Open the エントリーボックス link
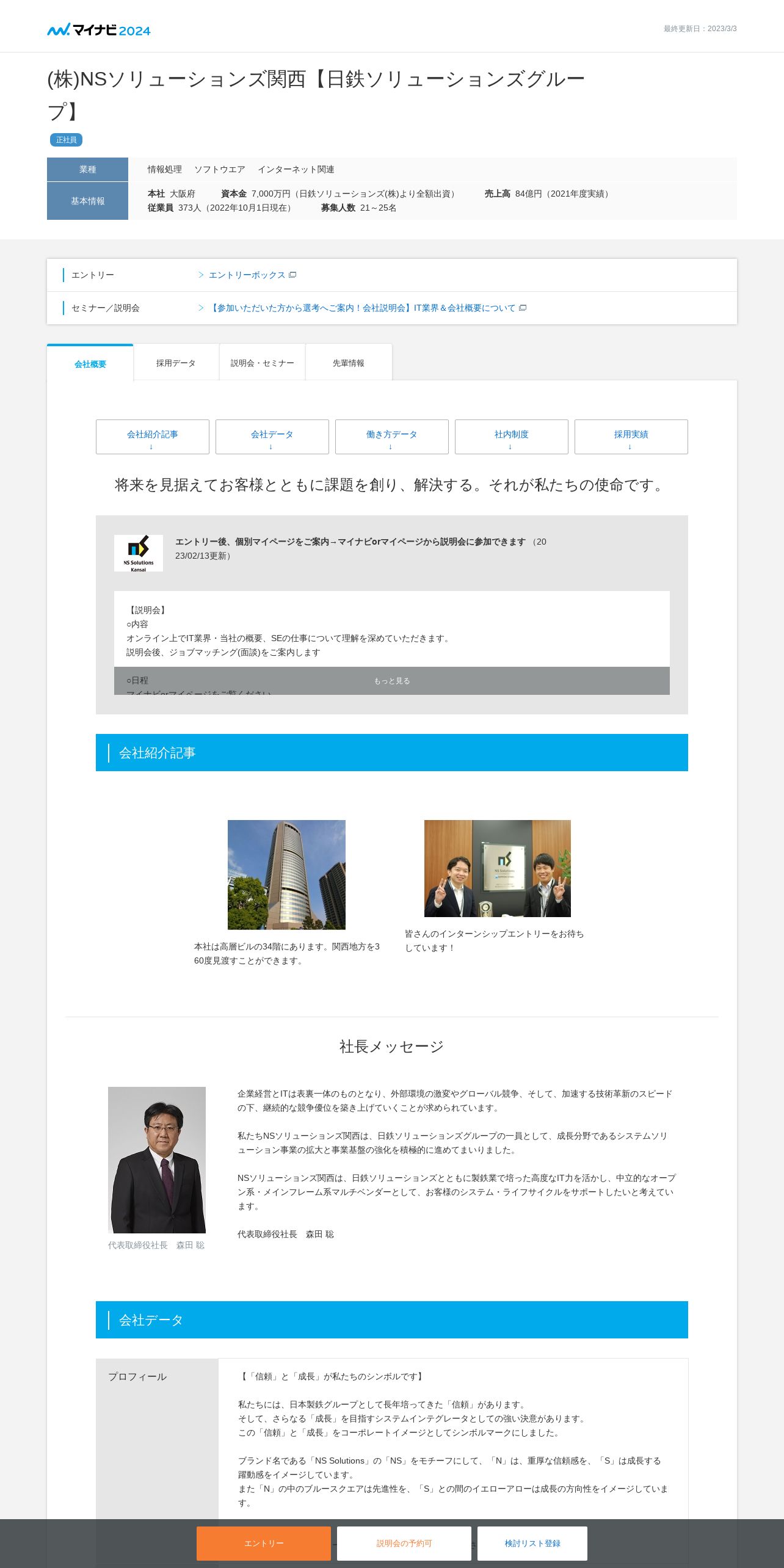Screen dimensions: 784x1568 [247, 275]
